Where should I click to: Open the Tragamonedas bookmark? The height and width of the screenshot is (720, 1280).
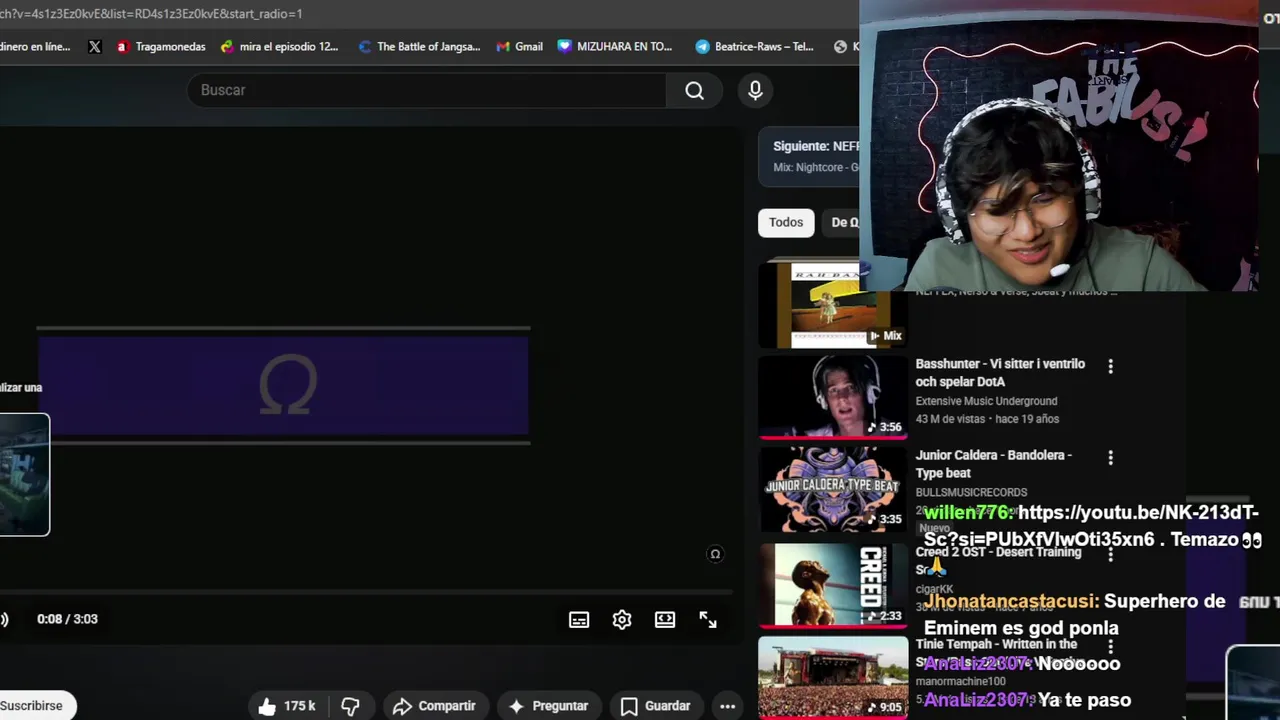(x=161, y=46)
